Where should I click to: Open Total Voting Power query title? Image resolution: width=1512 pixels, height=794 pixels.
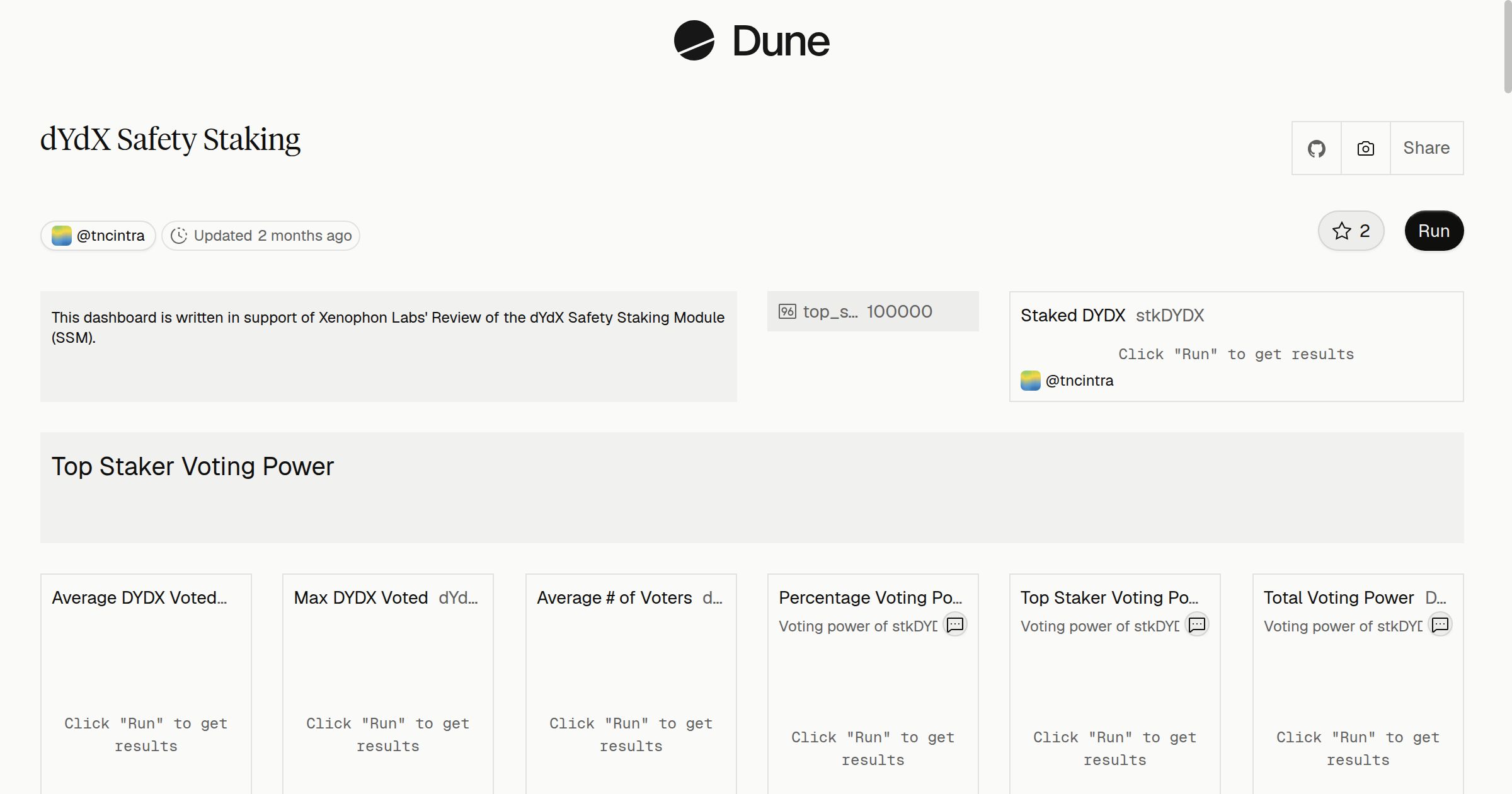(1339, 597)
